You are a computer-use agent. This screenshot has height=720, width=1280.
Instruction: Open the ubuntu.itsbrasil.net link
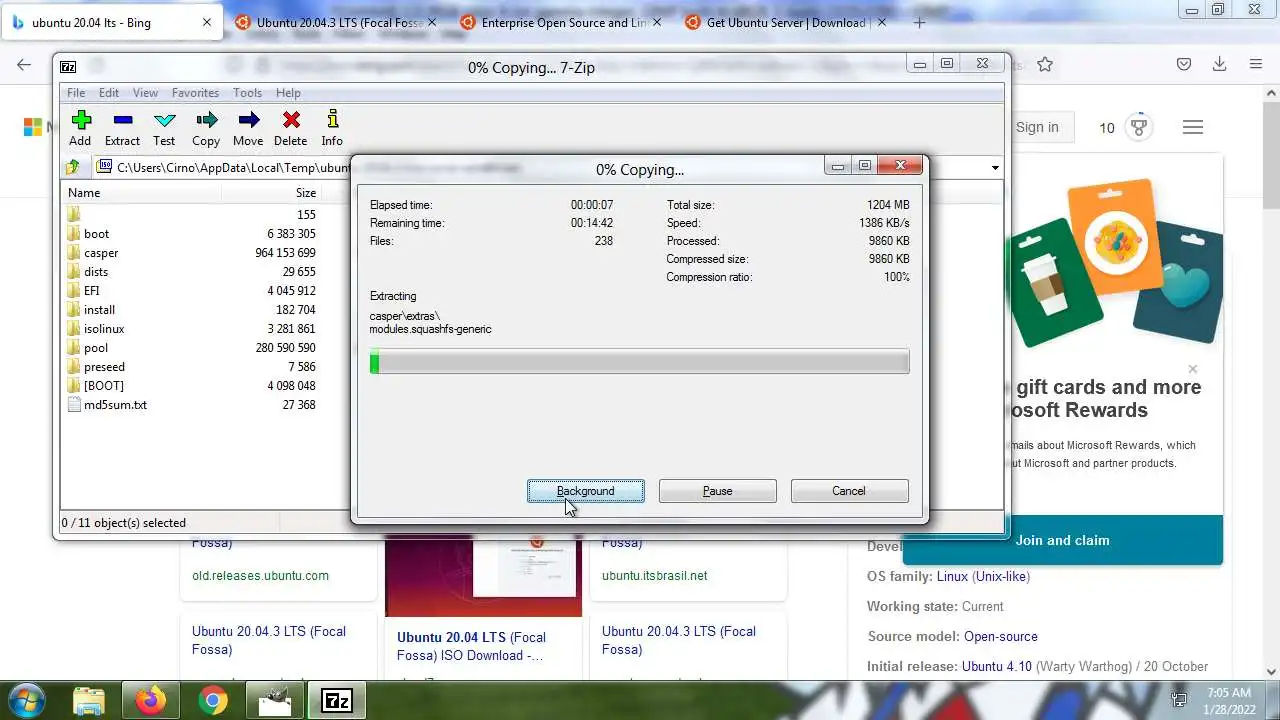coord(654,575)
